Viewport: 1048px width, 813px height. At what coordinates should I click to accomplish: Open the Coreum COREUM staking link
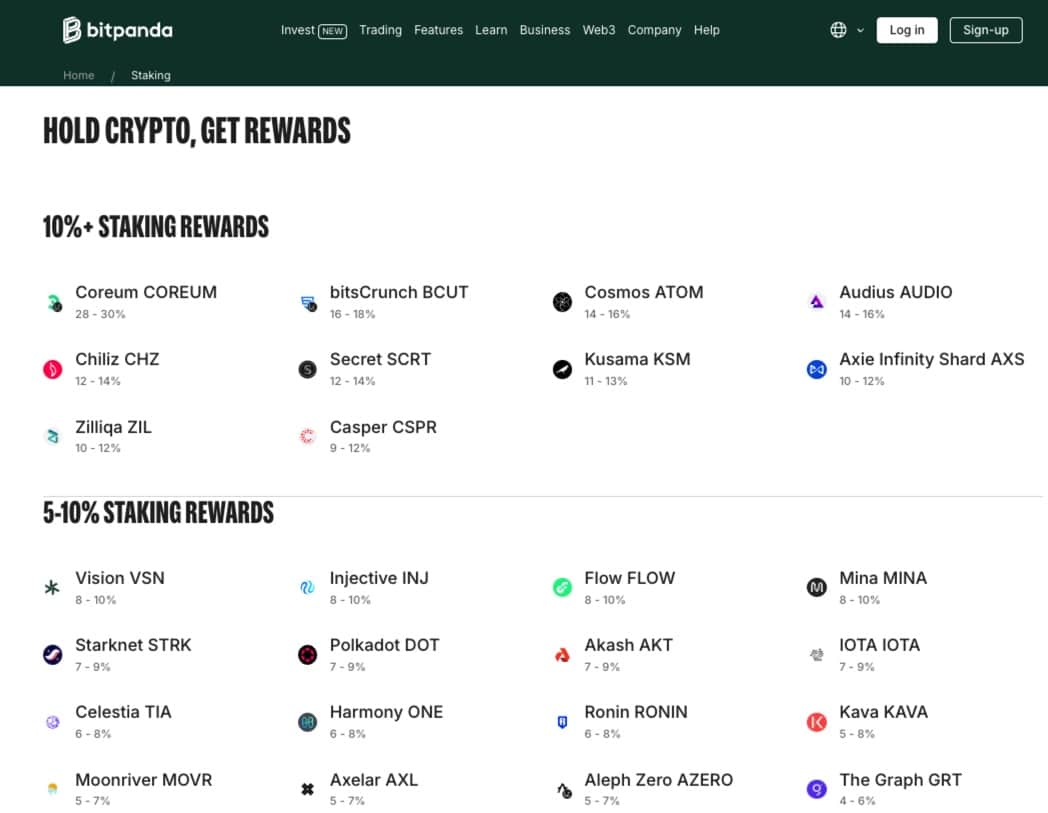point(146,293)
